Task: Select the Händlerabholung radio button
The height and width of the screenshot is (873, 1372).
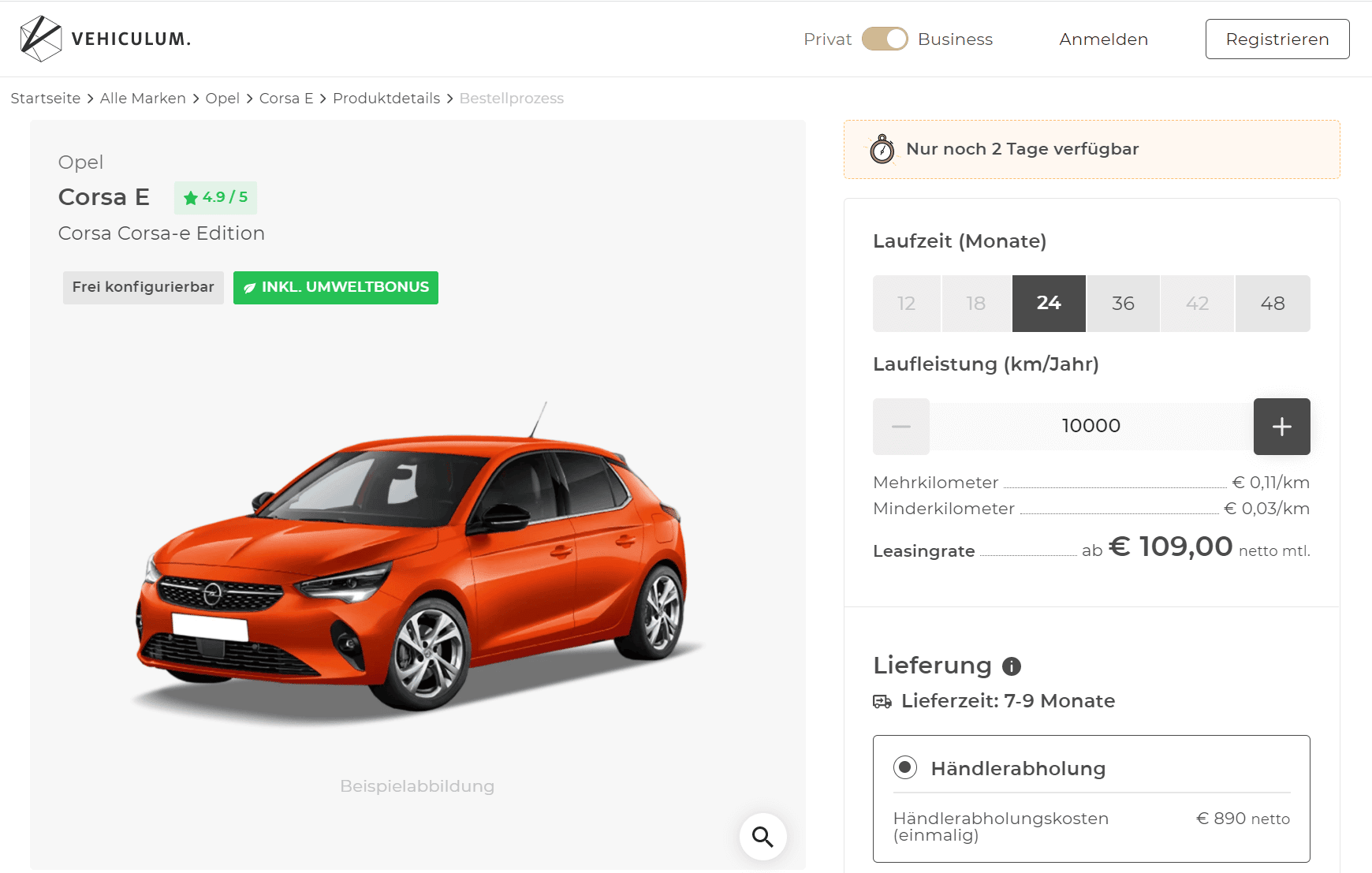Action: click(905, 767)
